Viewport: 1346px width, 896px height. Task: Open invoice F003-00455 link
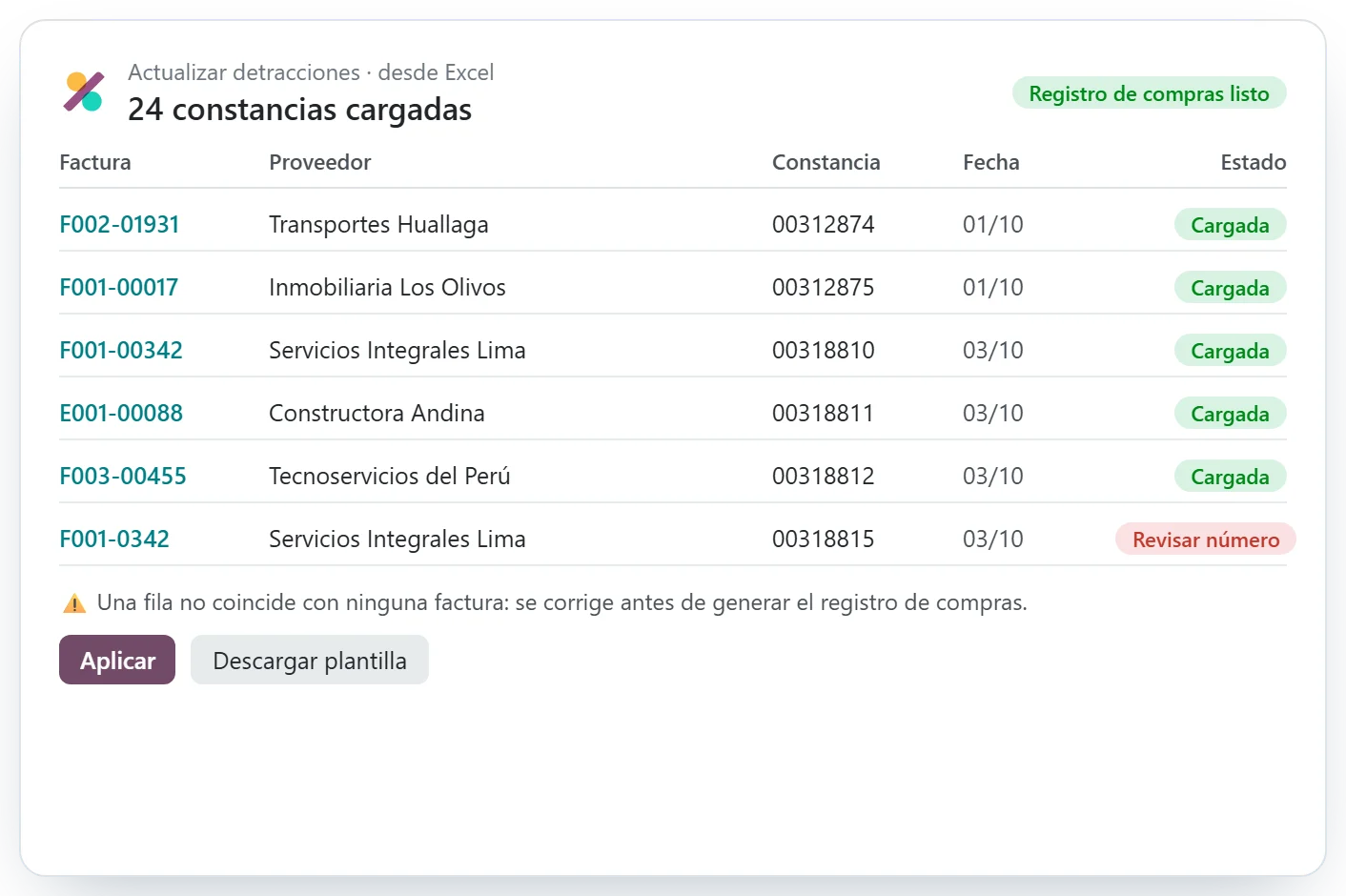tap(123, 477)
